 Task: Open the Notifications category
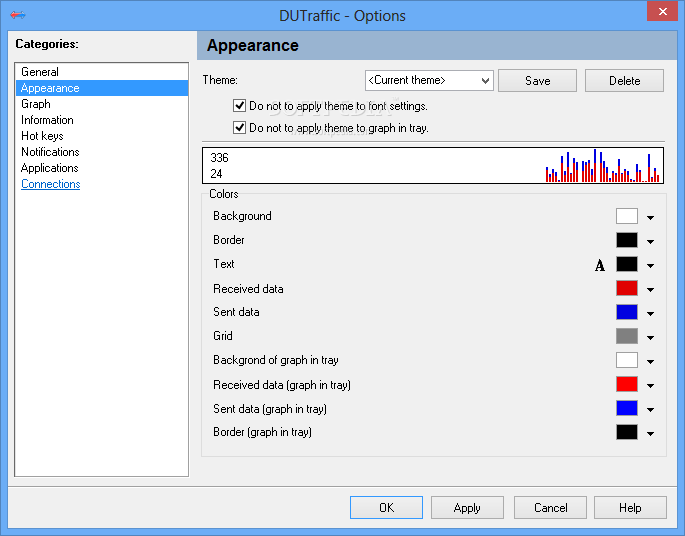click(x=102, y=152)
